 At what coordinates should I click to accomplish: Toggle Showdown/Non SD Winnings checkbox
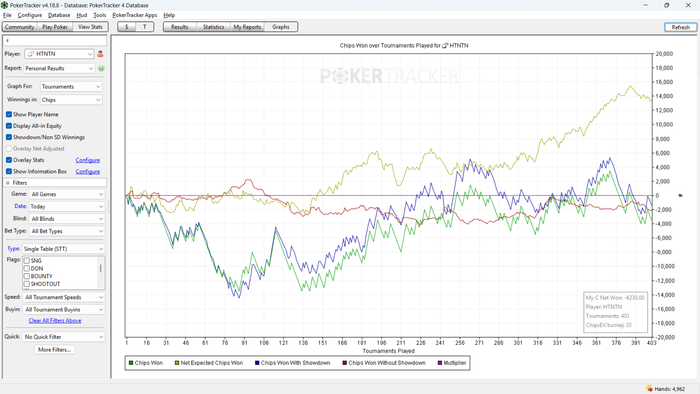point(9,137)
